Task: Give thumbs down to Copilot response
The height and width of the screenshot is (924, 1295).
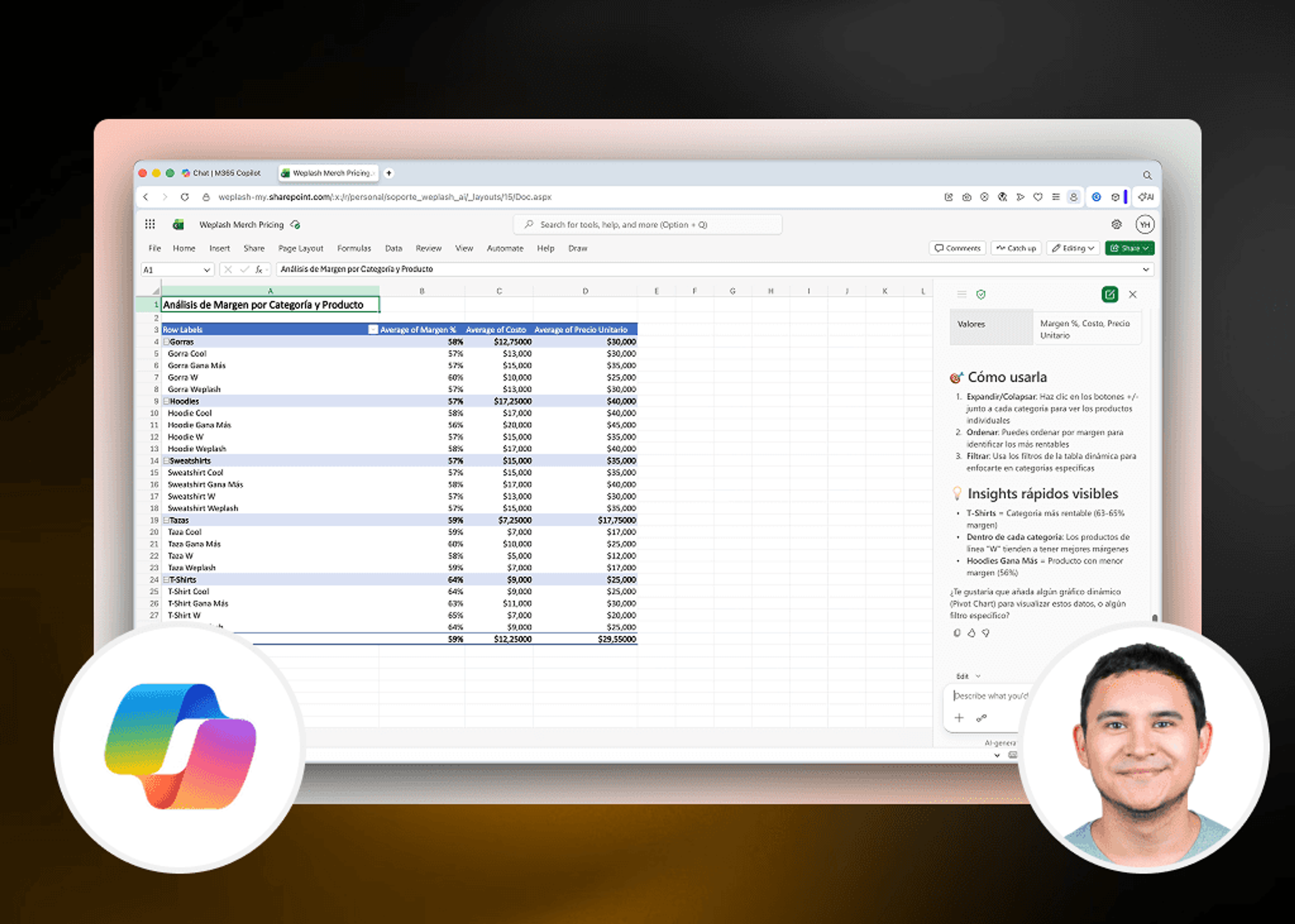Action: [x=985, y=633]
